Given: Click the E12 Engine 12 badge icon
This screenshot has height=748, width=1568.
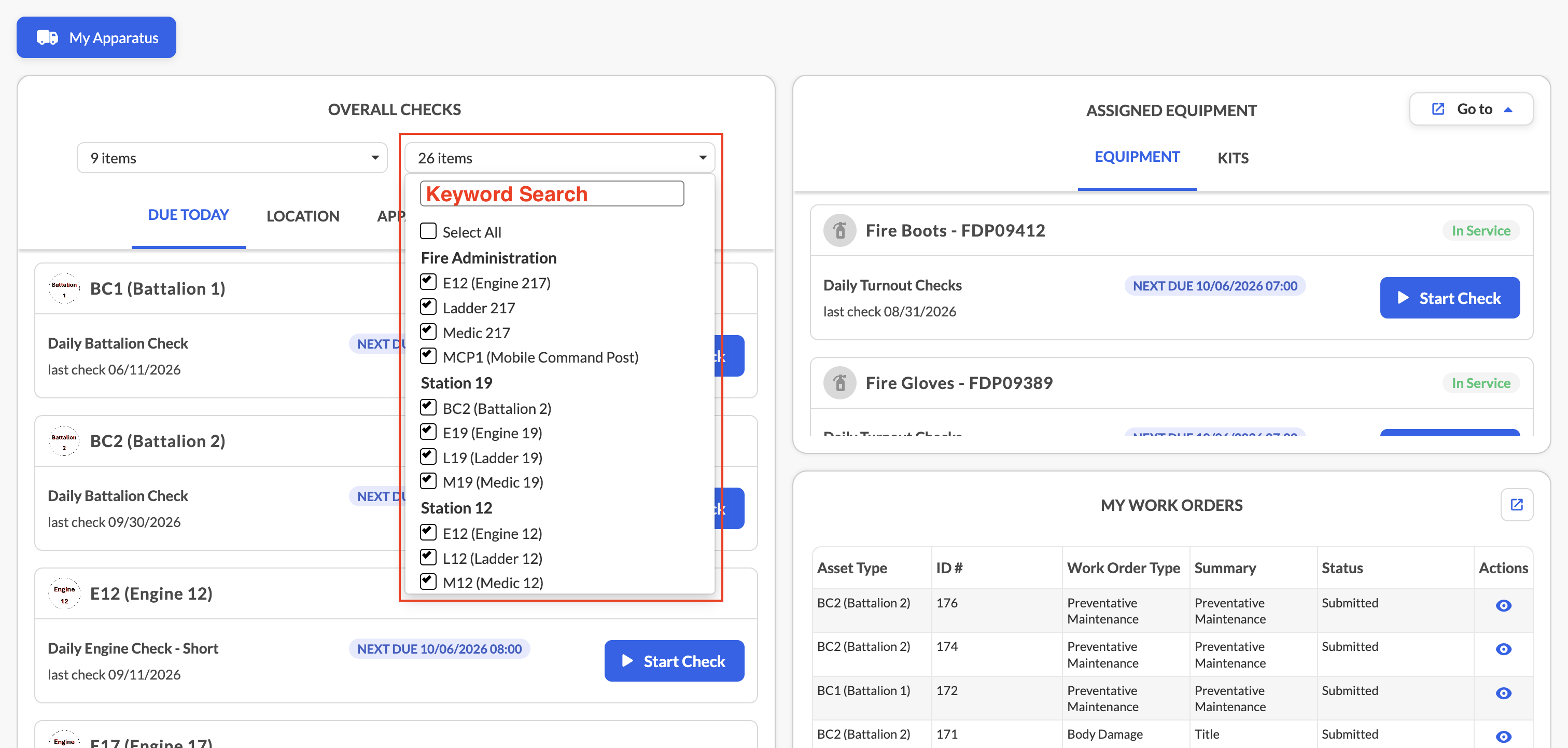Looking at the screenshot, I should coord(64,594).
